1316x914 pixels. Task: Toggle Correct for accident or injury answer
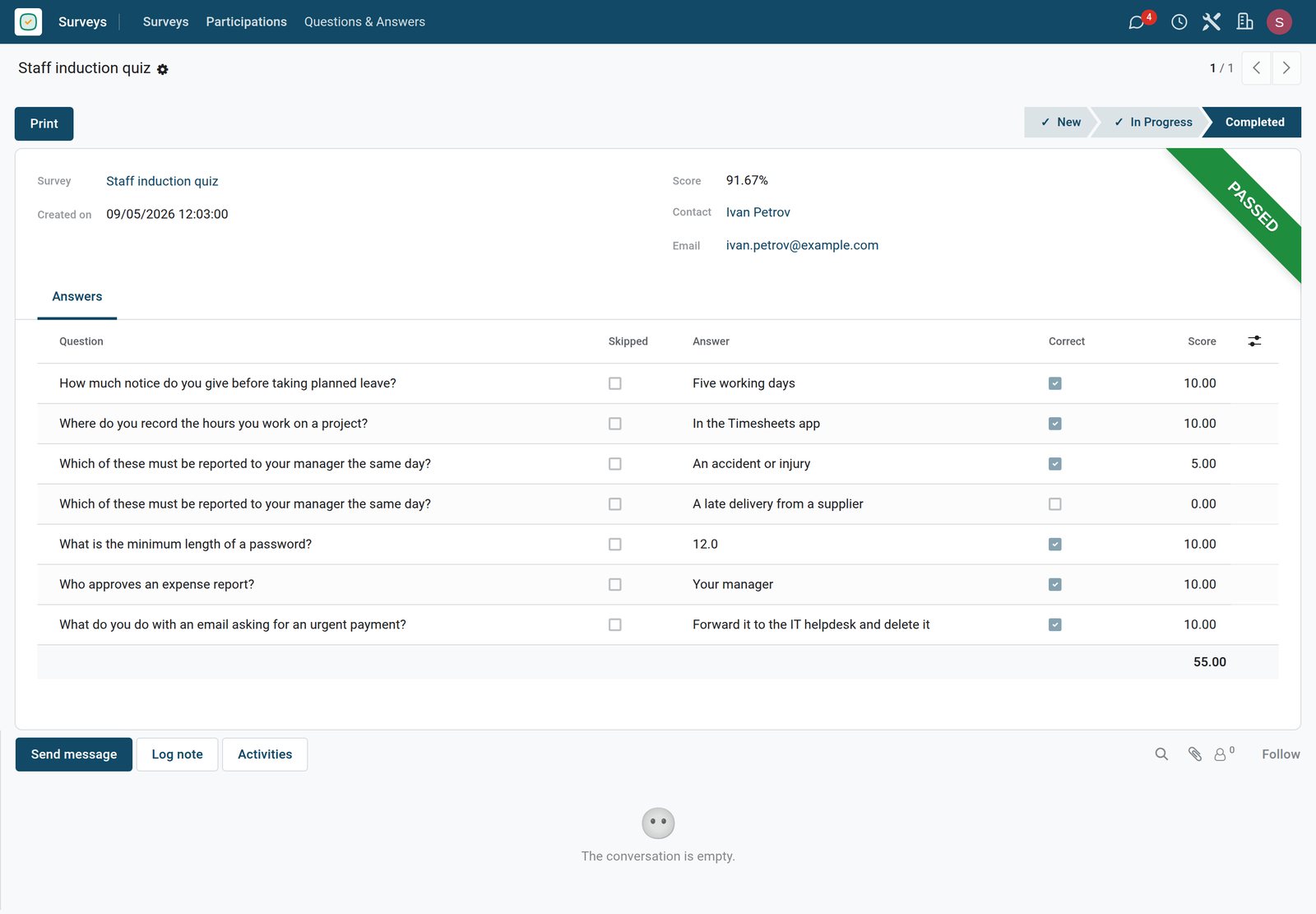tap(1055, 464)
